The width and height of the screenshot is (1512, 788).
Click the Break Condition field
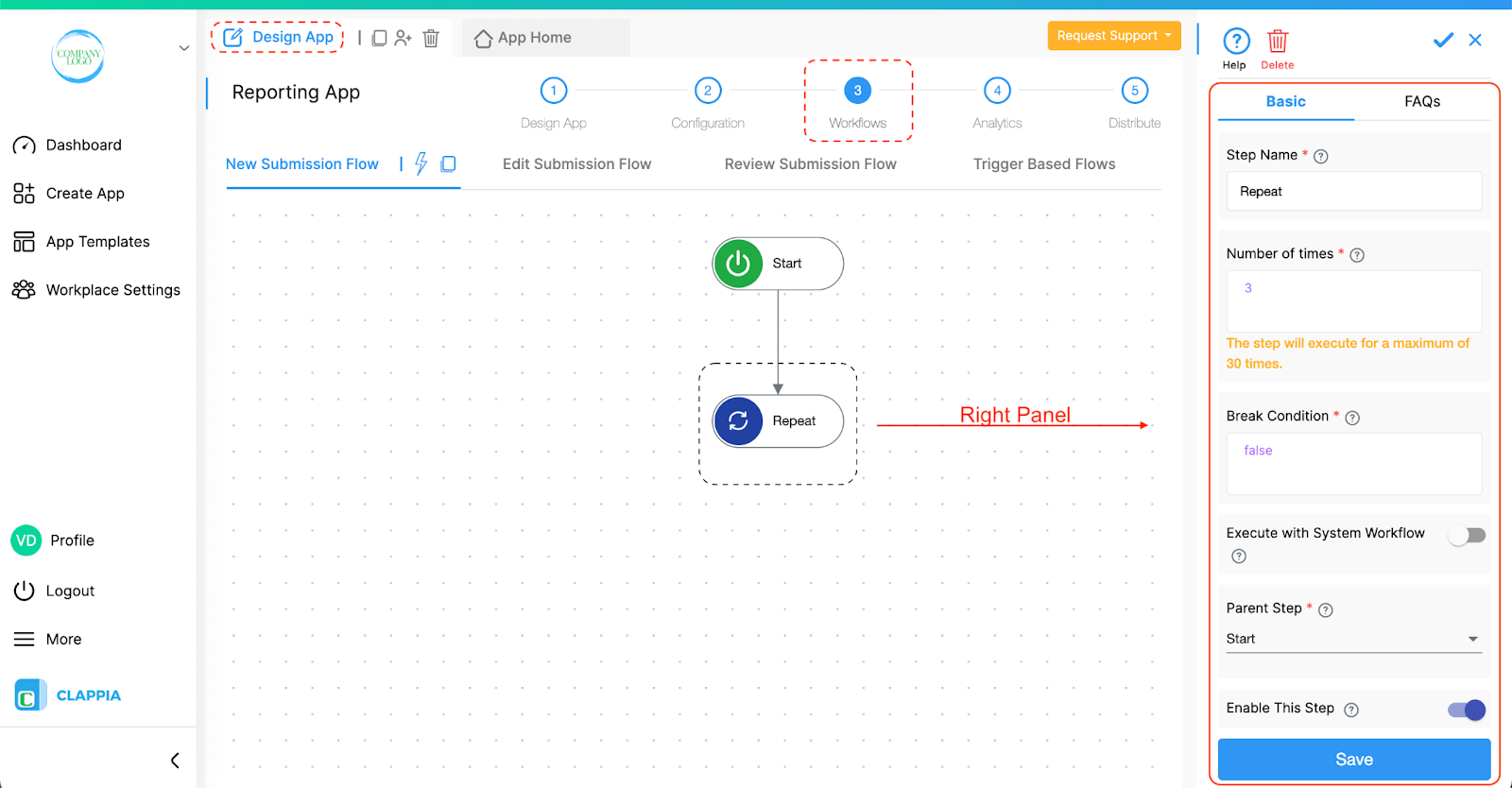1354,463
